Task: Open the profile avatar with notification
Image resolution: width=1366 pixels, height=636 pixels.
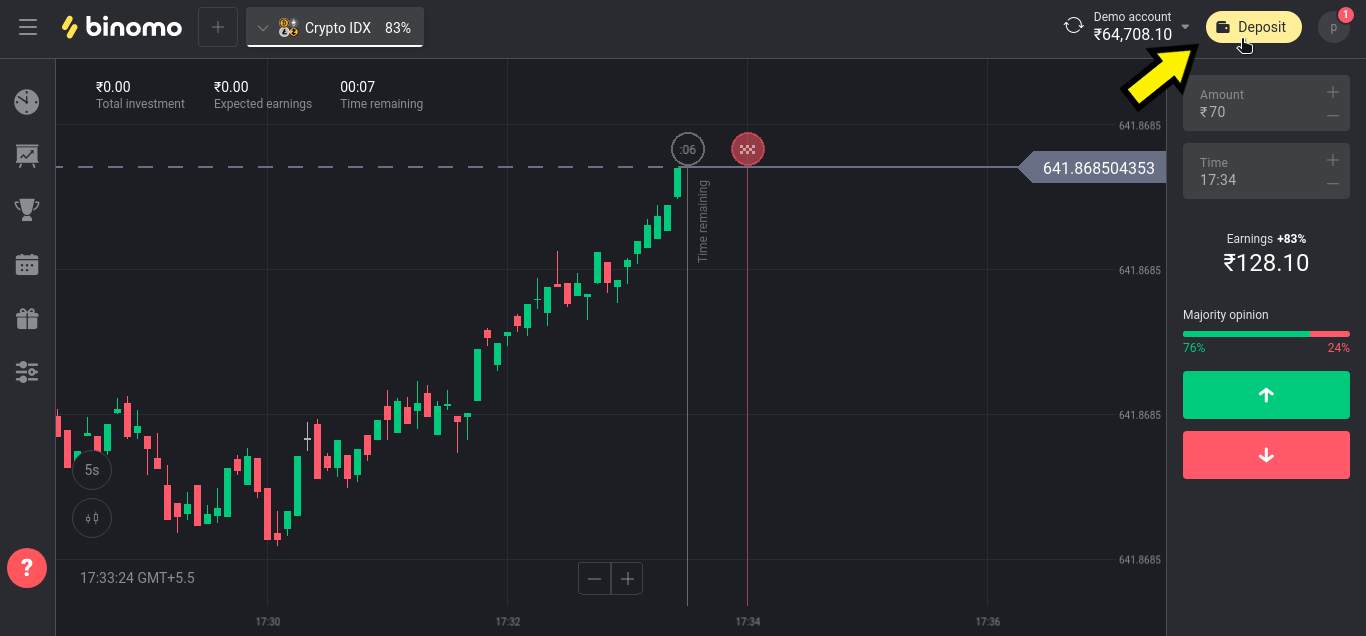Action: coord(1333,27)
